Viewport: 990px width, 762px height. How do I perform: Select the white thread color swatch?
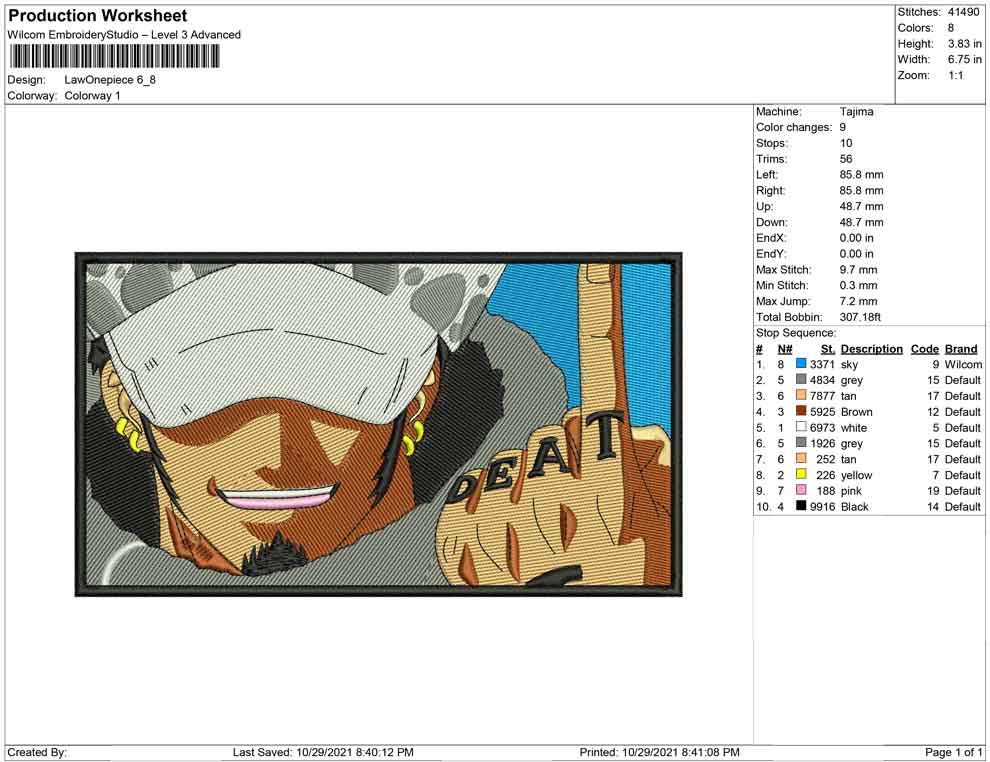(x=801, y=427)
